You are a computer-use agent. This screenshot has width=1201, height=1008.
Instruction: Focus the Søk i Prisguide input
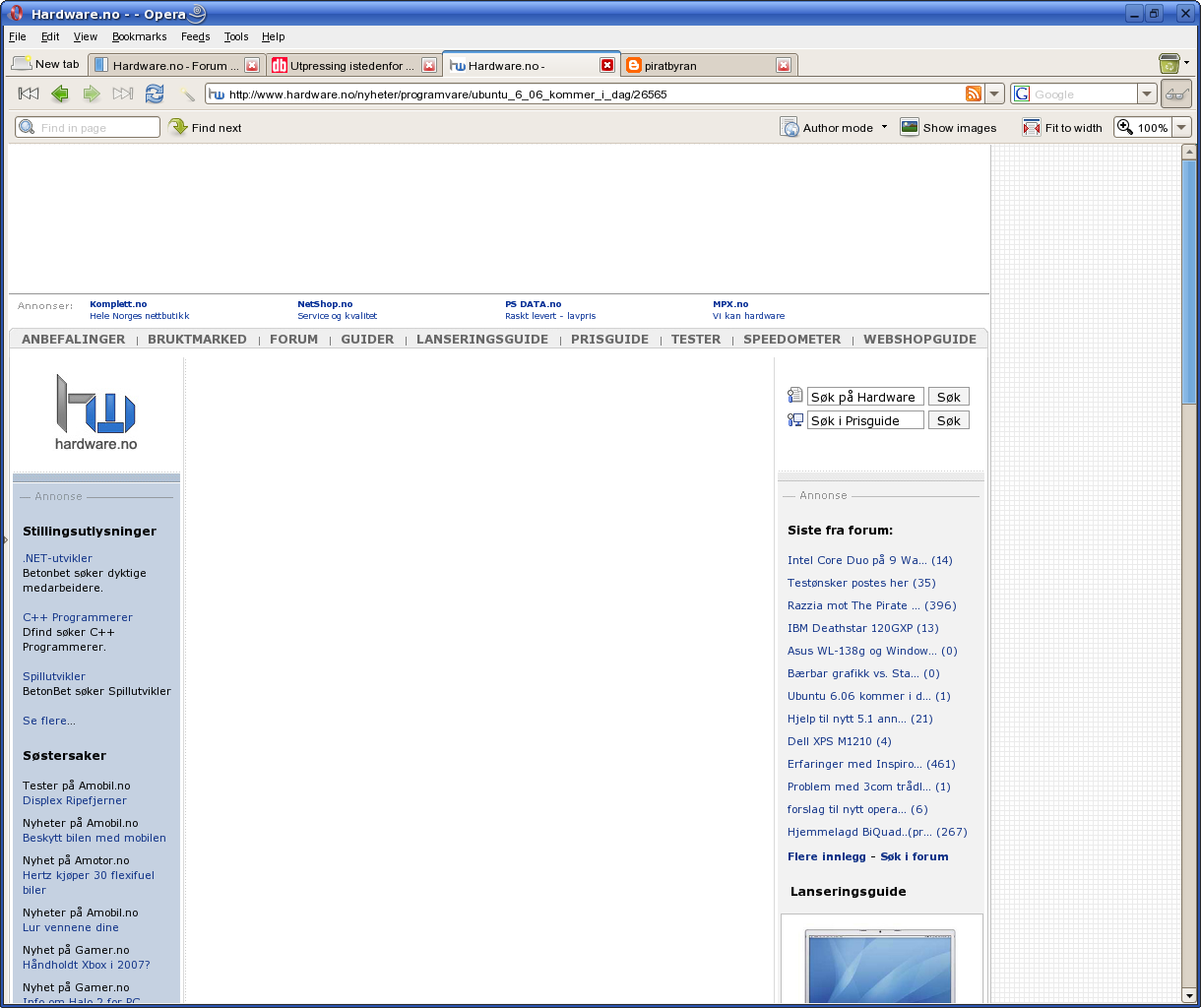[865, 420]
